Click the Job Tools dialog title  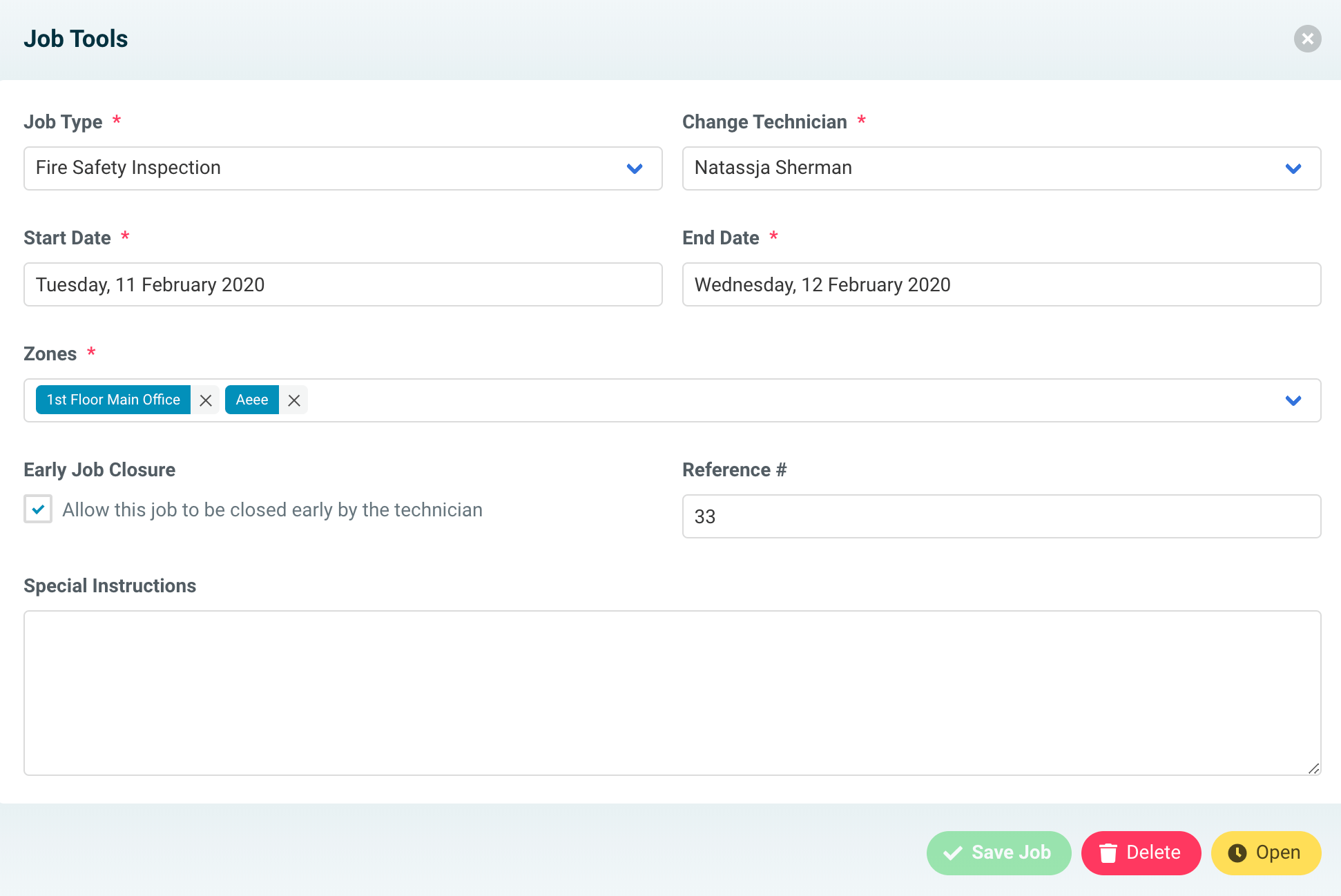[76, 39]
